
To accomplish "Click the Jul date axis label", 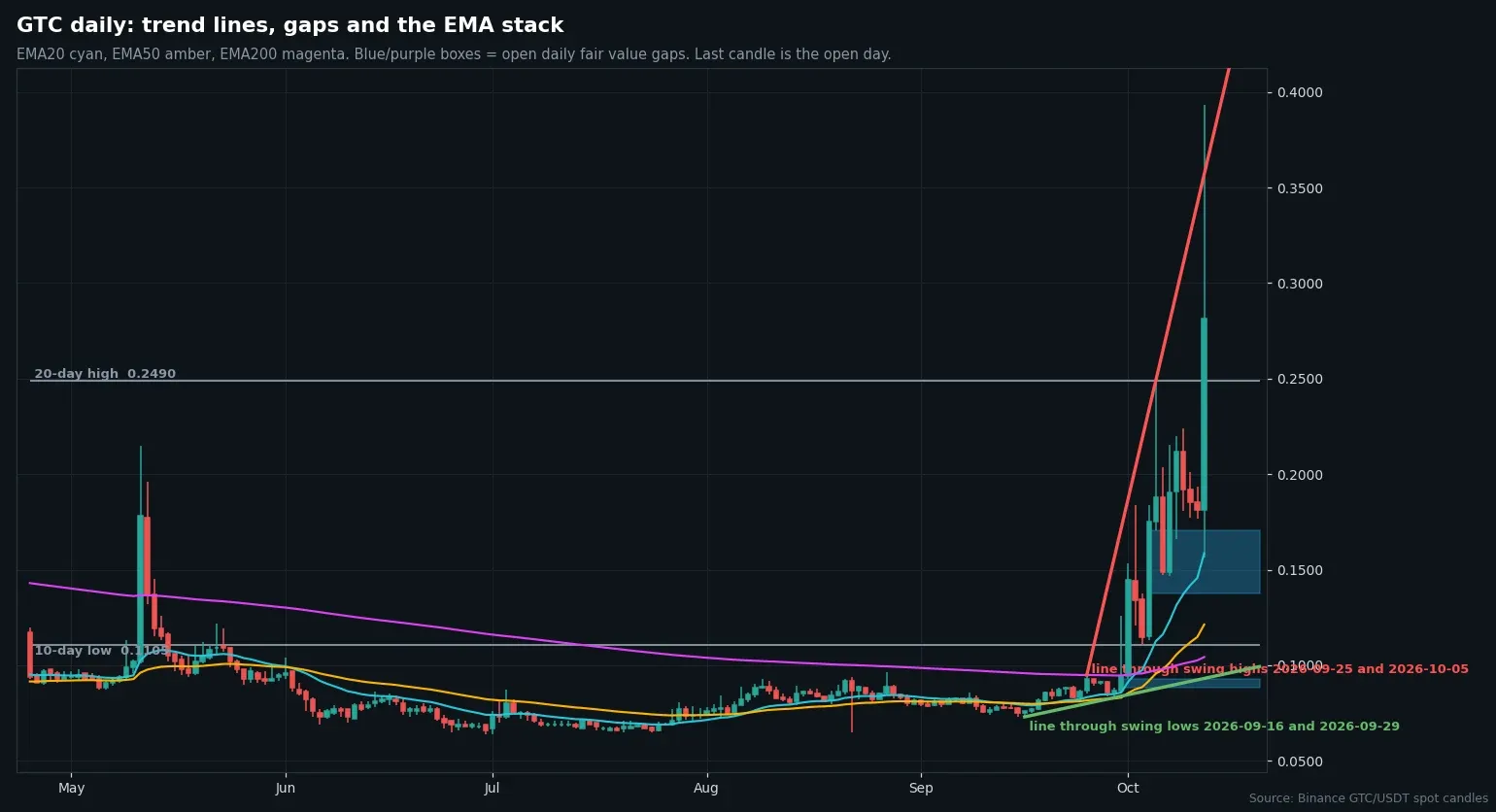I will pos(493,788).
